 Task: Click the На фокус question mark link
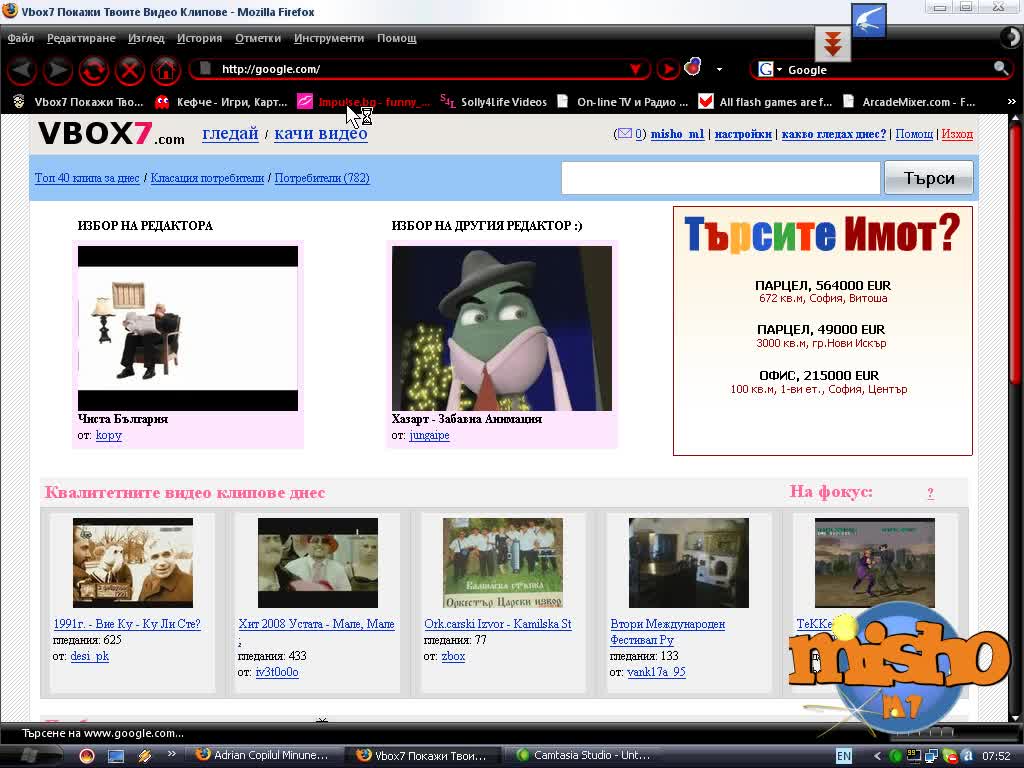931,493
